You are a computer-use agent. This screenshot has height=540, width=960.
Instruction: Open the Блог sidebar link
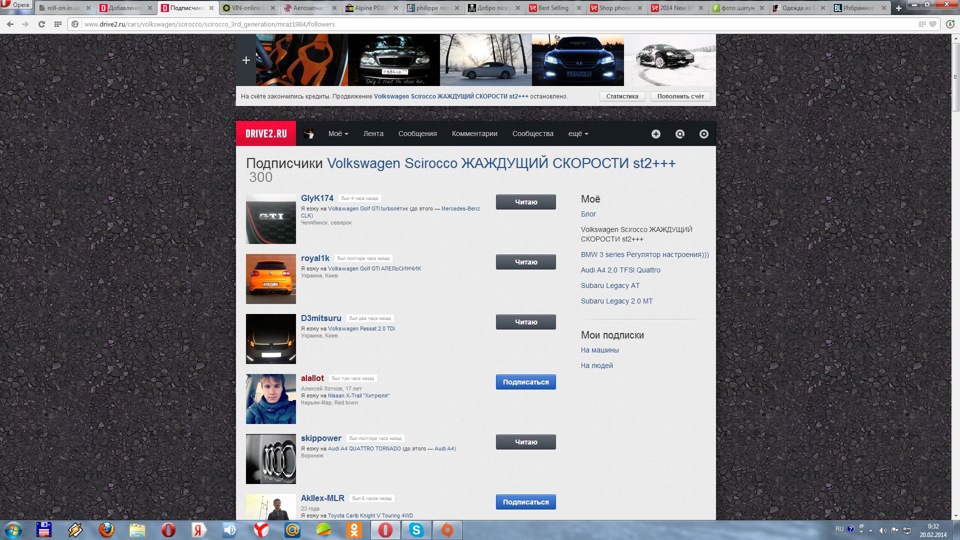tap(588, 214)
